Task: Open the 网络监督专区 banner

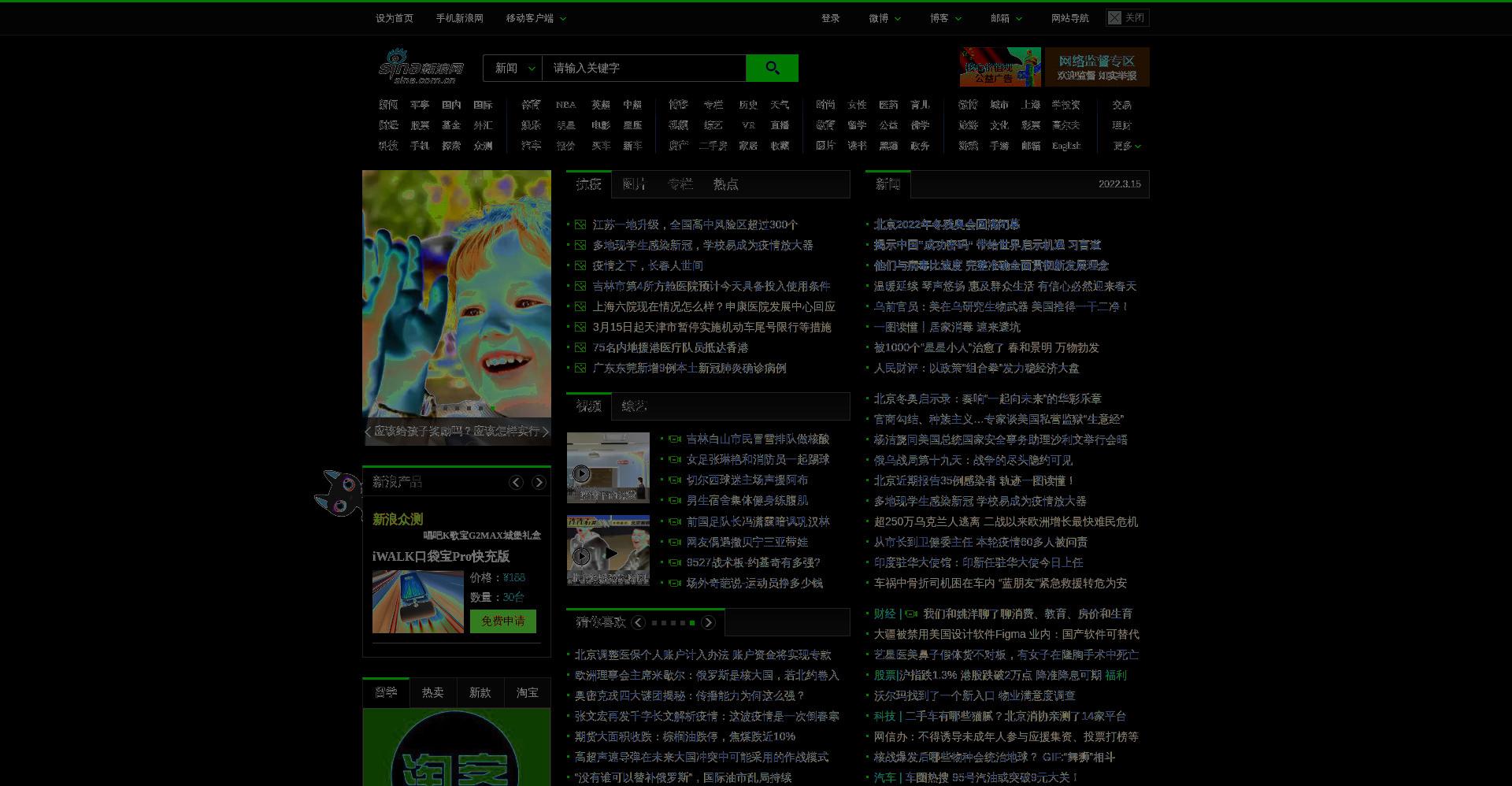Action: (1097, 67)
